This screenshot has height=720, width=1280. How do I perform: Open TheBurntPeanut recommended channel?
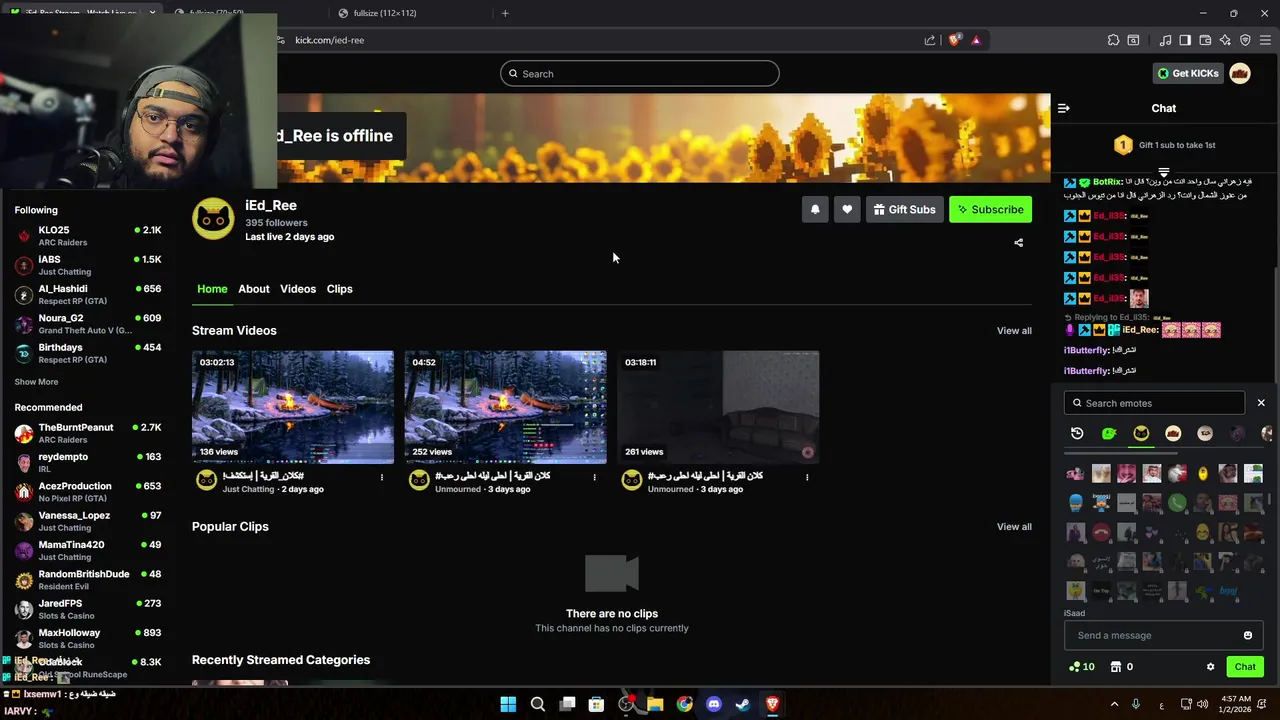tap(88, 433)
